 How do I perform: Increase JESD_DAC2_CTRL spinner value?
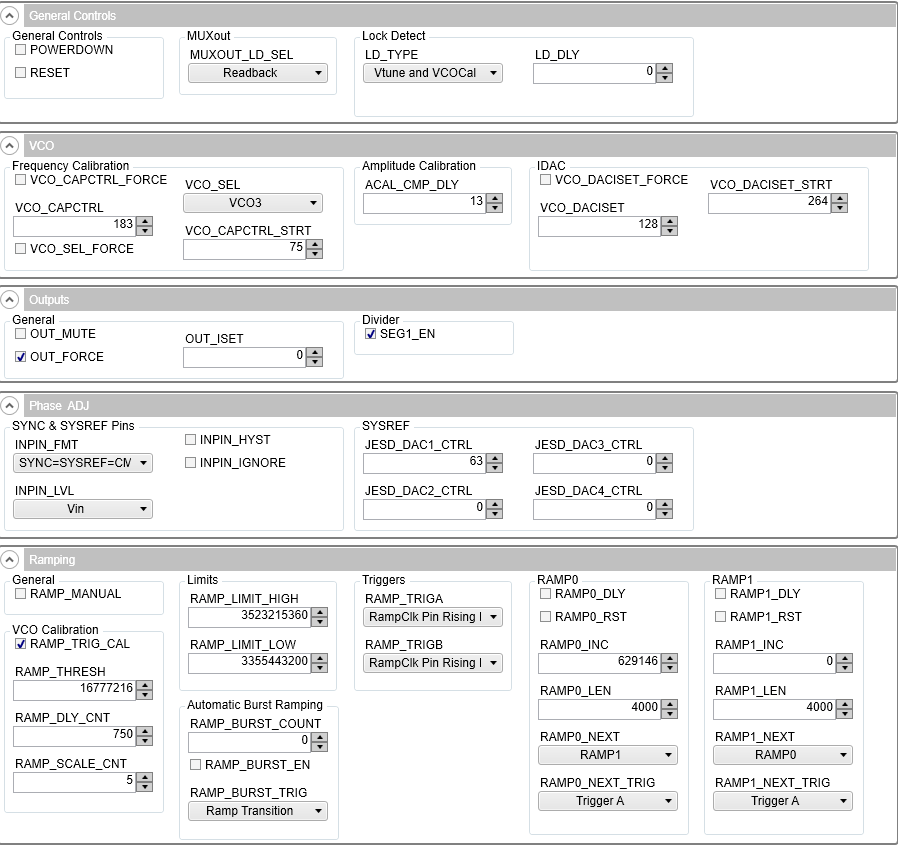tap(494, 504)
